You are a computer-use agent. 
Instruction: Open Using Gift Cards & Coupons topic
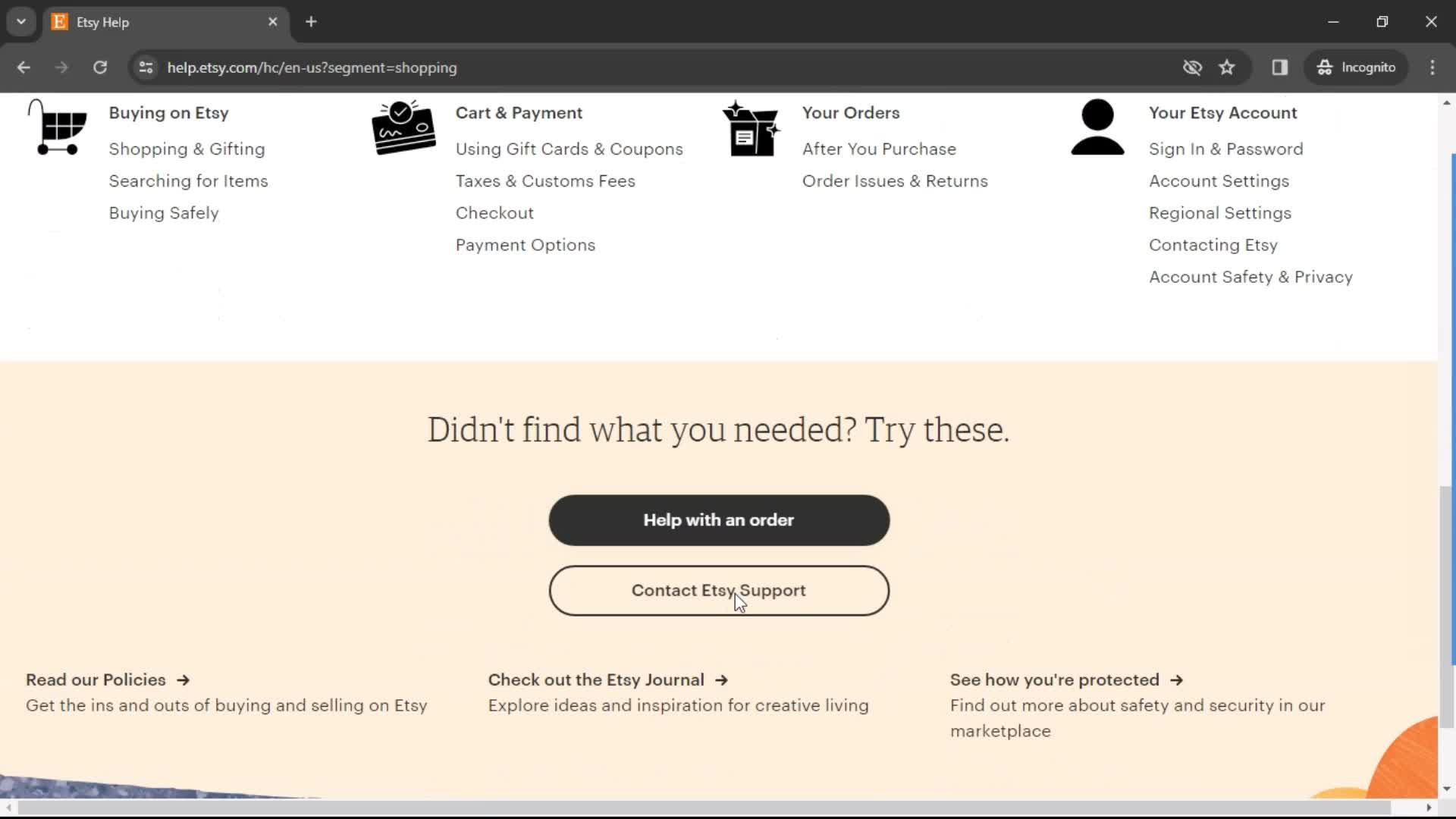coord(569,149)
